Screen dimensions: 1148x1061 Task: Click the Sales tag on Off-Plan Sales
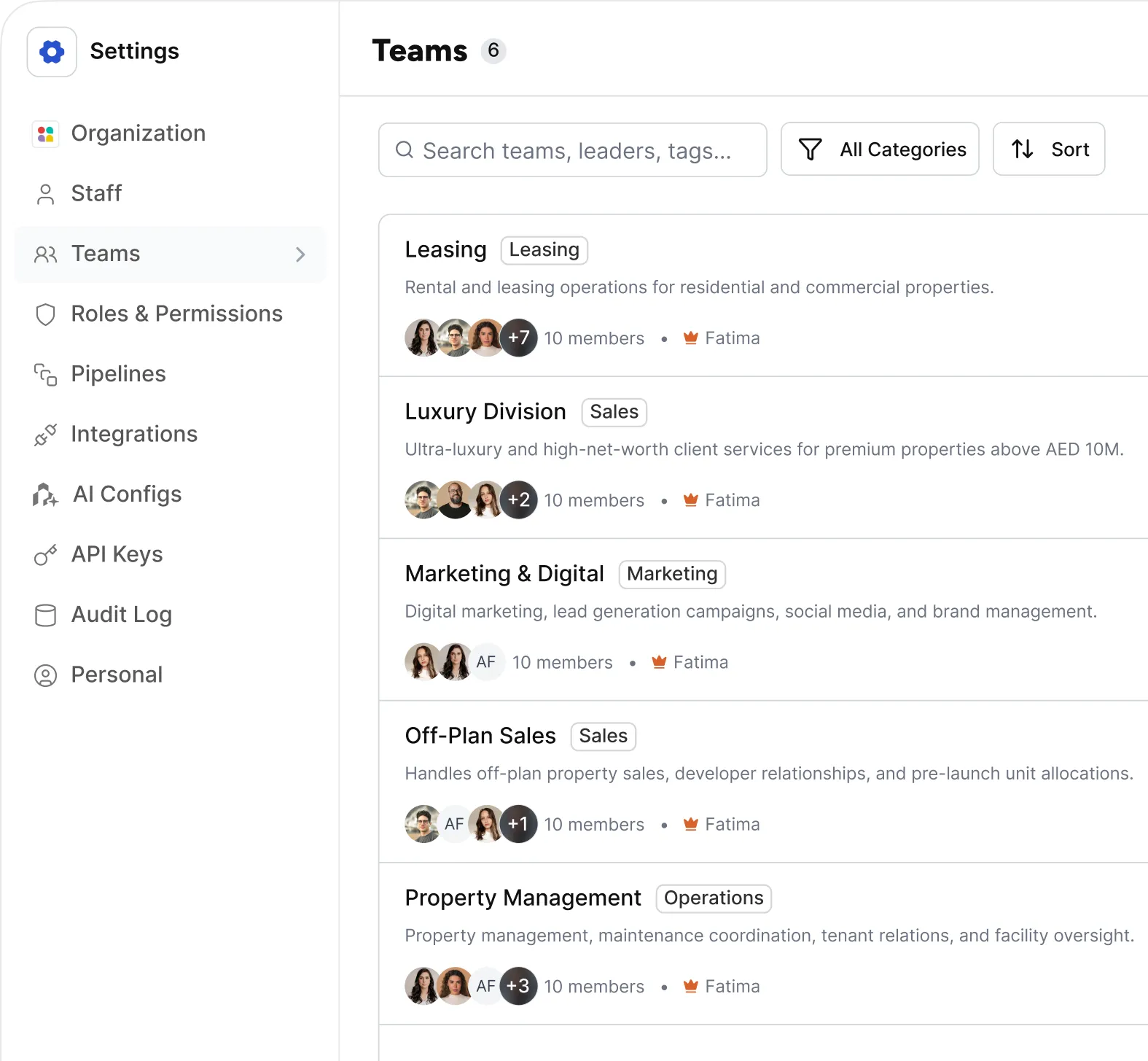tap(604, 736)
